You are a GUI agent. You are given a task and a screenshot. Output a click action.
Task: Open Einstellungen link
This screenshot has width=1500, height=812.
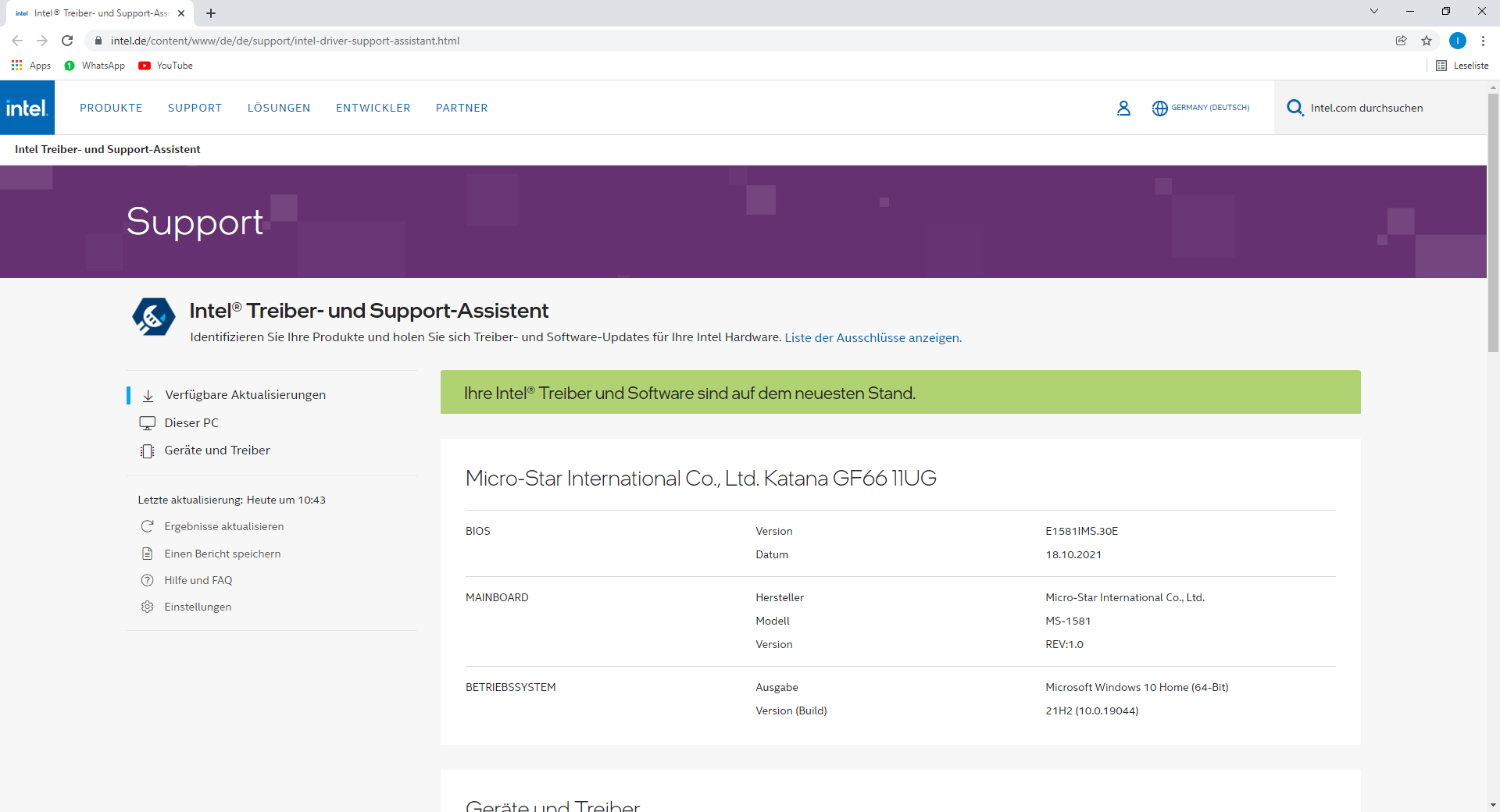tap(198, 607)
